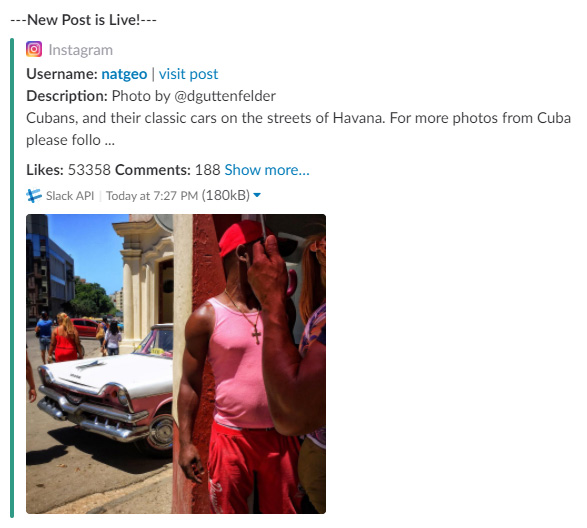
Task: Click the 'Today at 7:27 PM' timestamp
Action: 152,195
